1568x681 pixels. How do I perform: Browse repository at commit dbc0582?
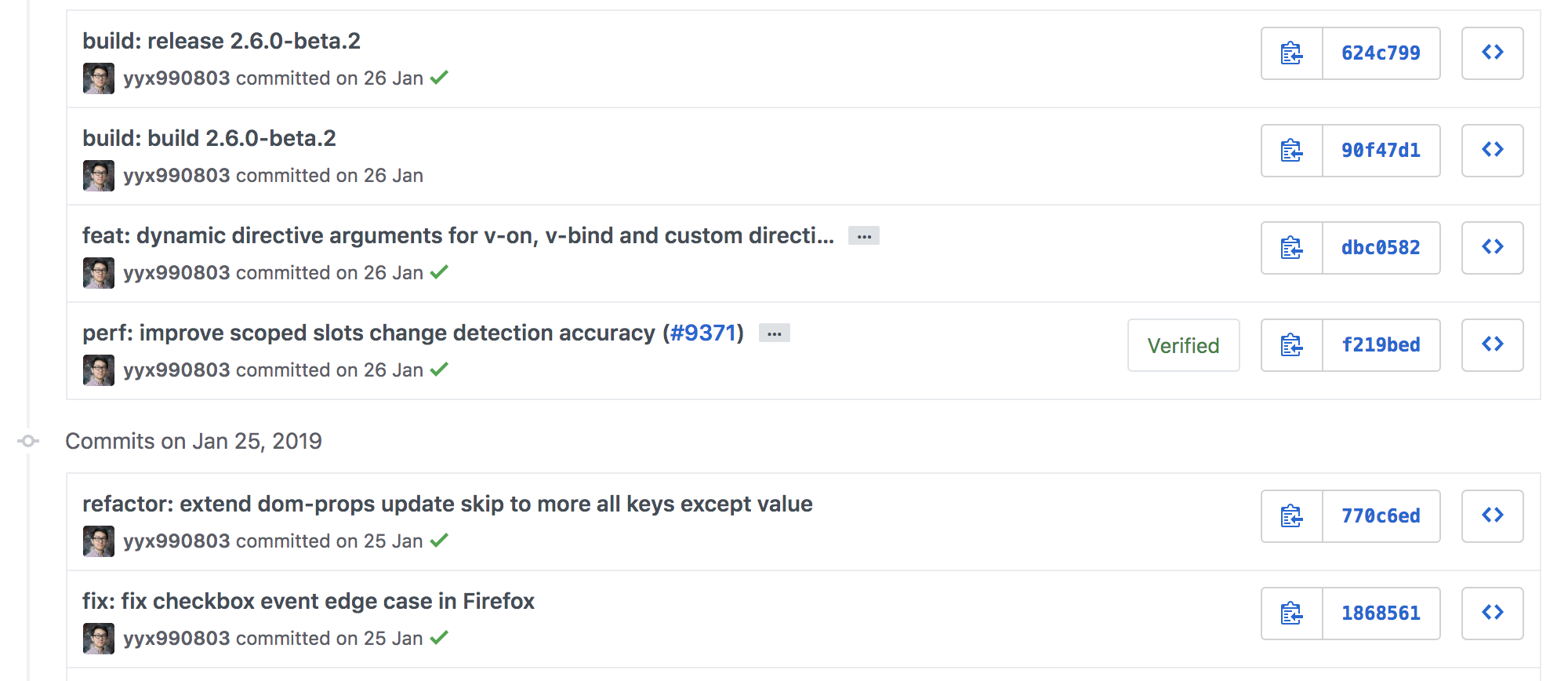click(1492, 248)
